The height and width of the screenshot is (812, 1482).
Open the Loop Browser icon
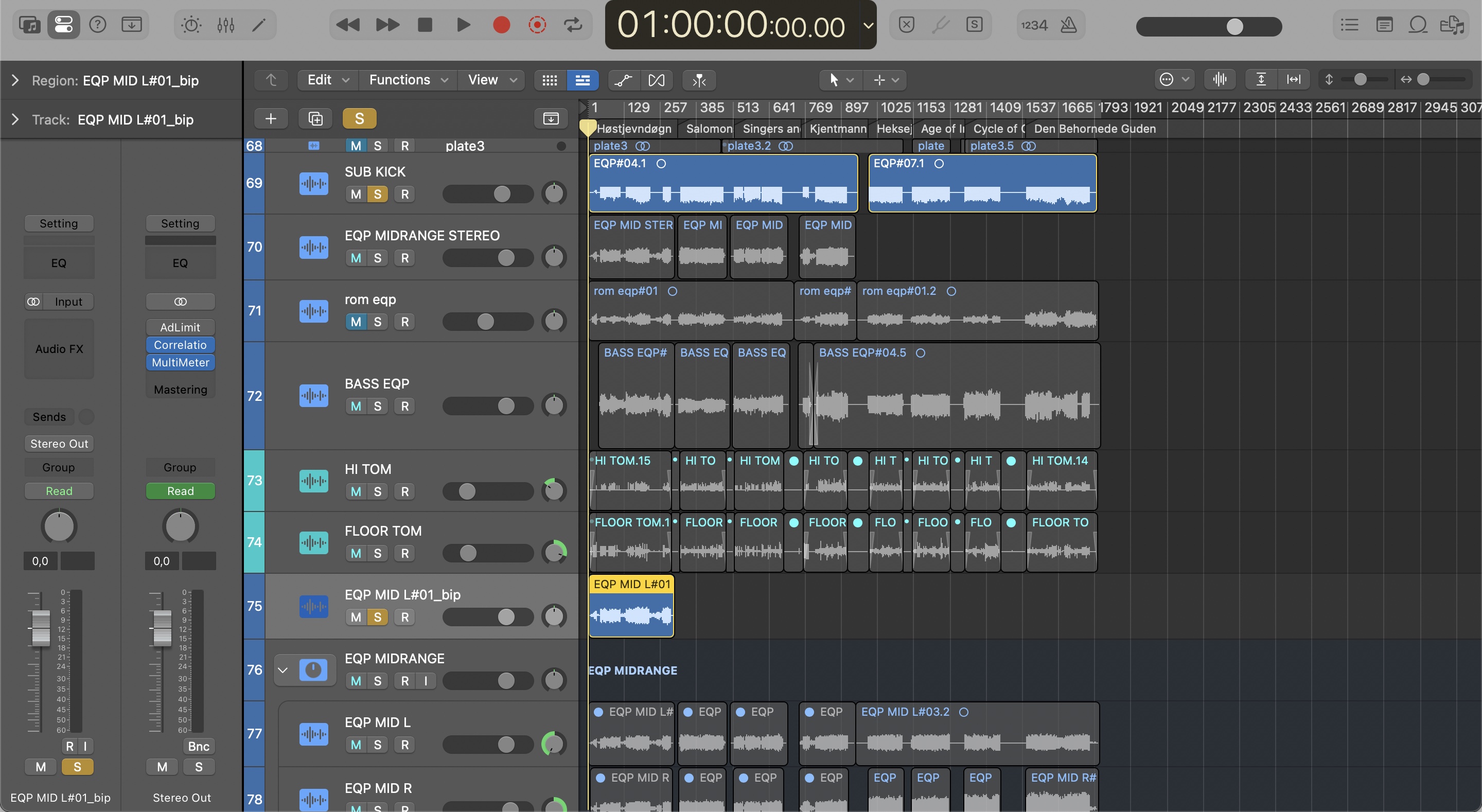click(x=1418, y=25)
